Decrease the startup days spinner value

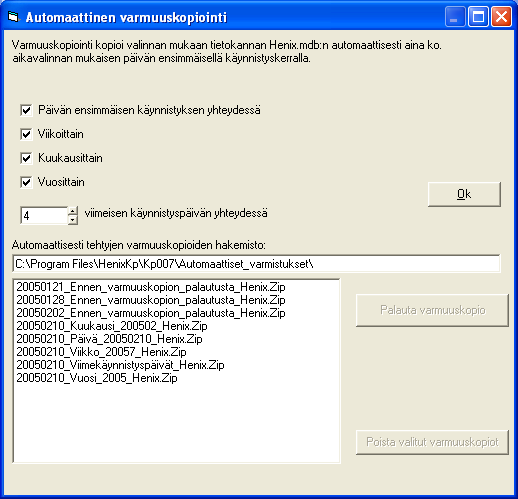[x=73, y=220]
